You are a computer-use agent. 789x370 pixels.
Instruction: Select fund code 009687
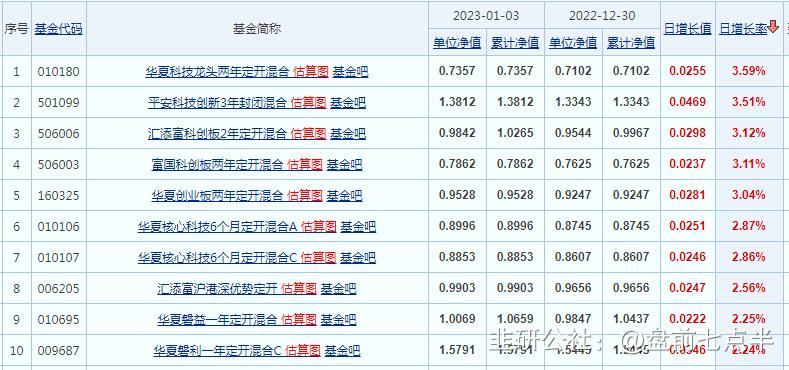58,351
